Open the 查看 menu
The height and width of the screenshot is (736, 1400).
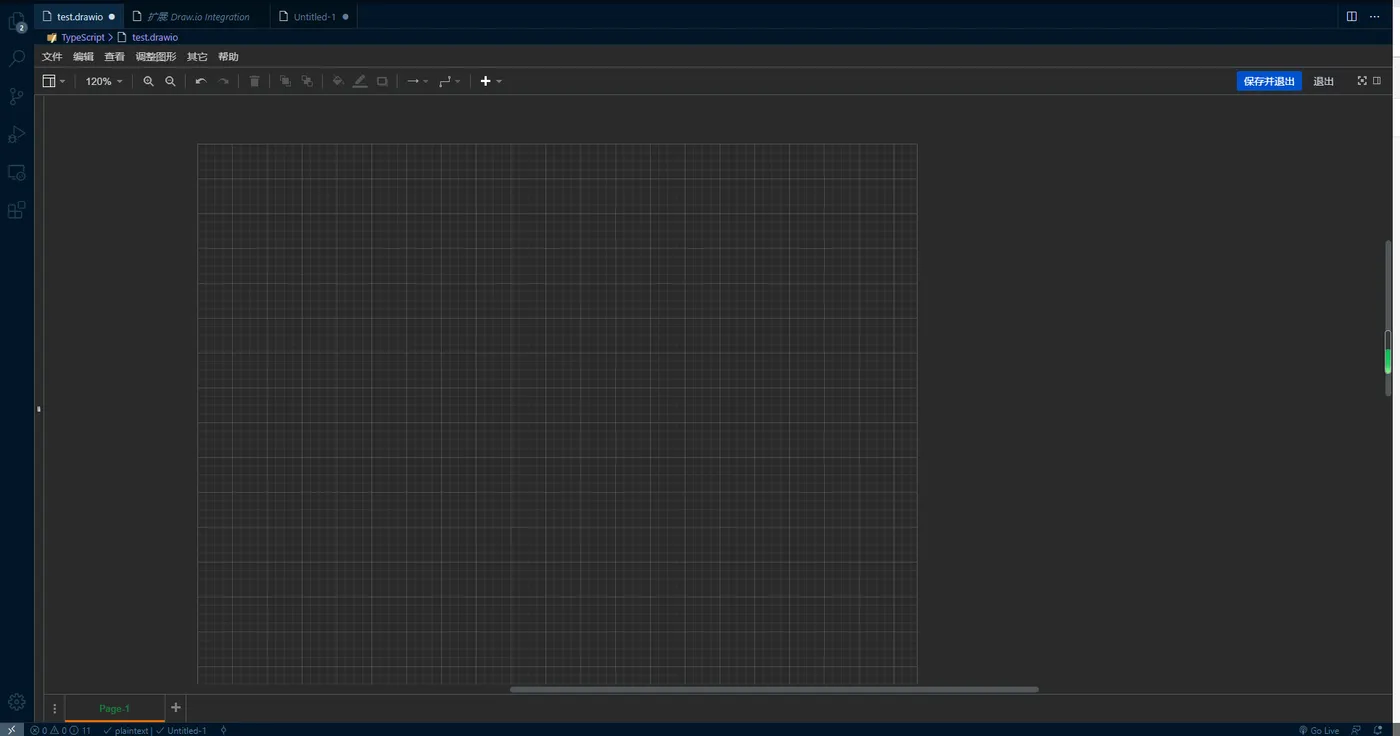115,57
